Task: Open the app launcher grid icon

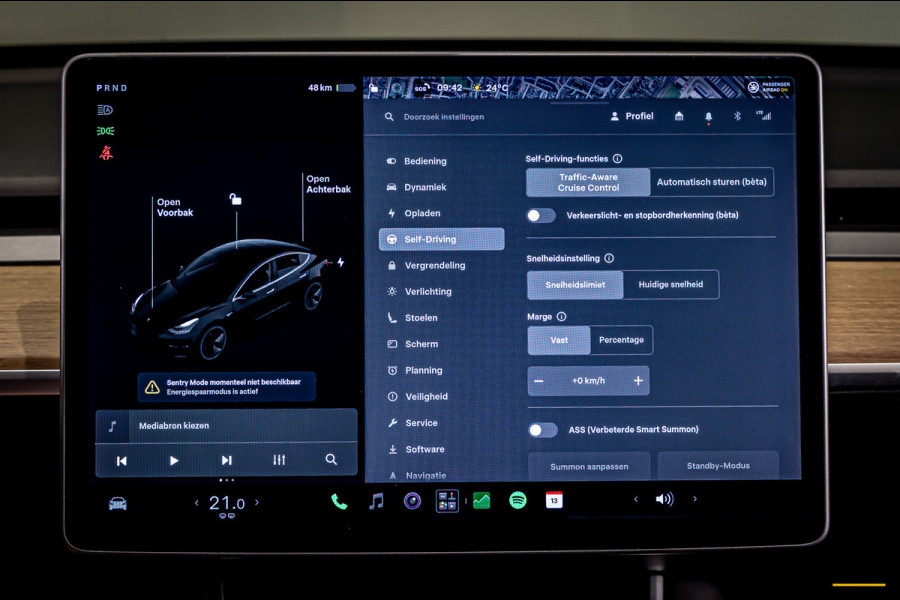Action: tap(447, 501)
